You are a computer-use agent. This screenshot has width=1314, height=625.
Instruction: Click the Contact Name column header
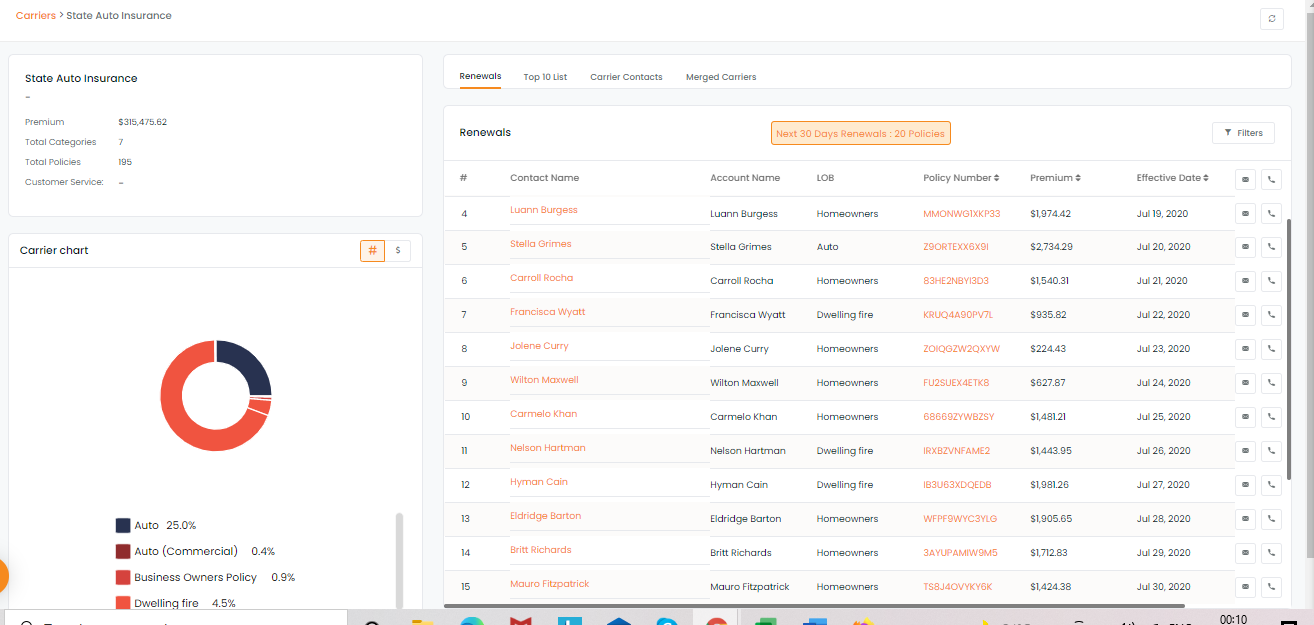(x=544, y=178)
